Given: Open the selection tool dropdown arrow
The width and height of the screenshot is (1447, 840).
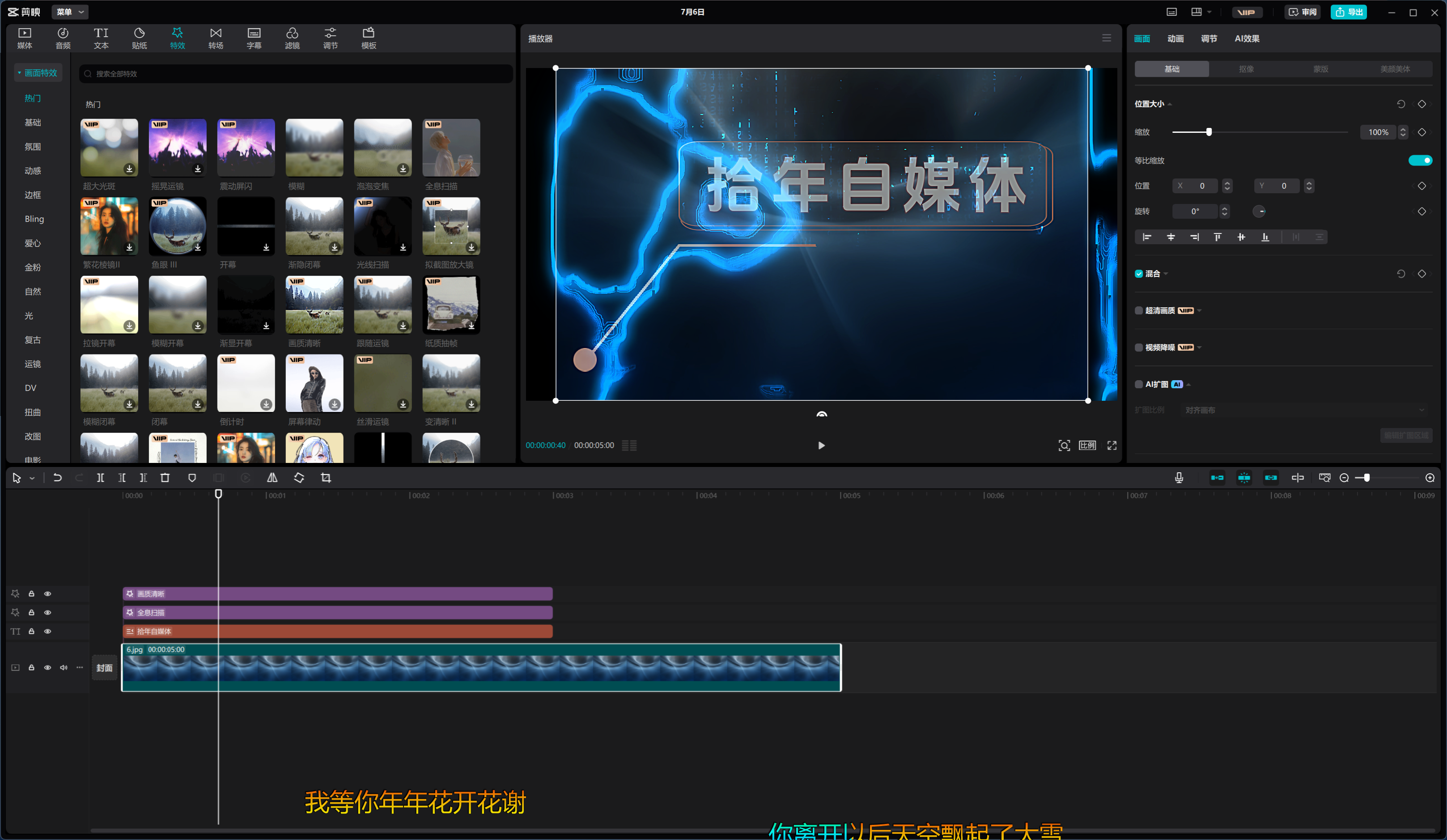Looking at the screenshot, I should pyautogui.click(x=32, y=478).
